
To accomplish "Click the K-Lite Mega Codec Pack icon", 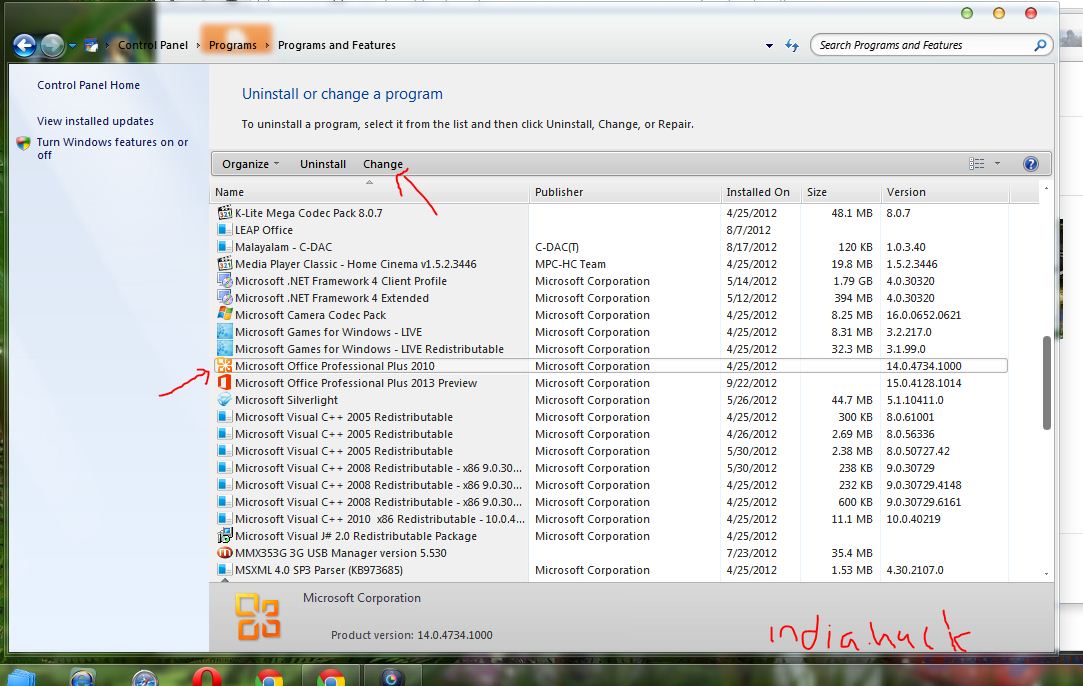I will (x=224, y=212).
